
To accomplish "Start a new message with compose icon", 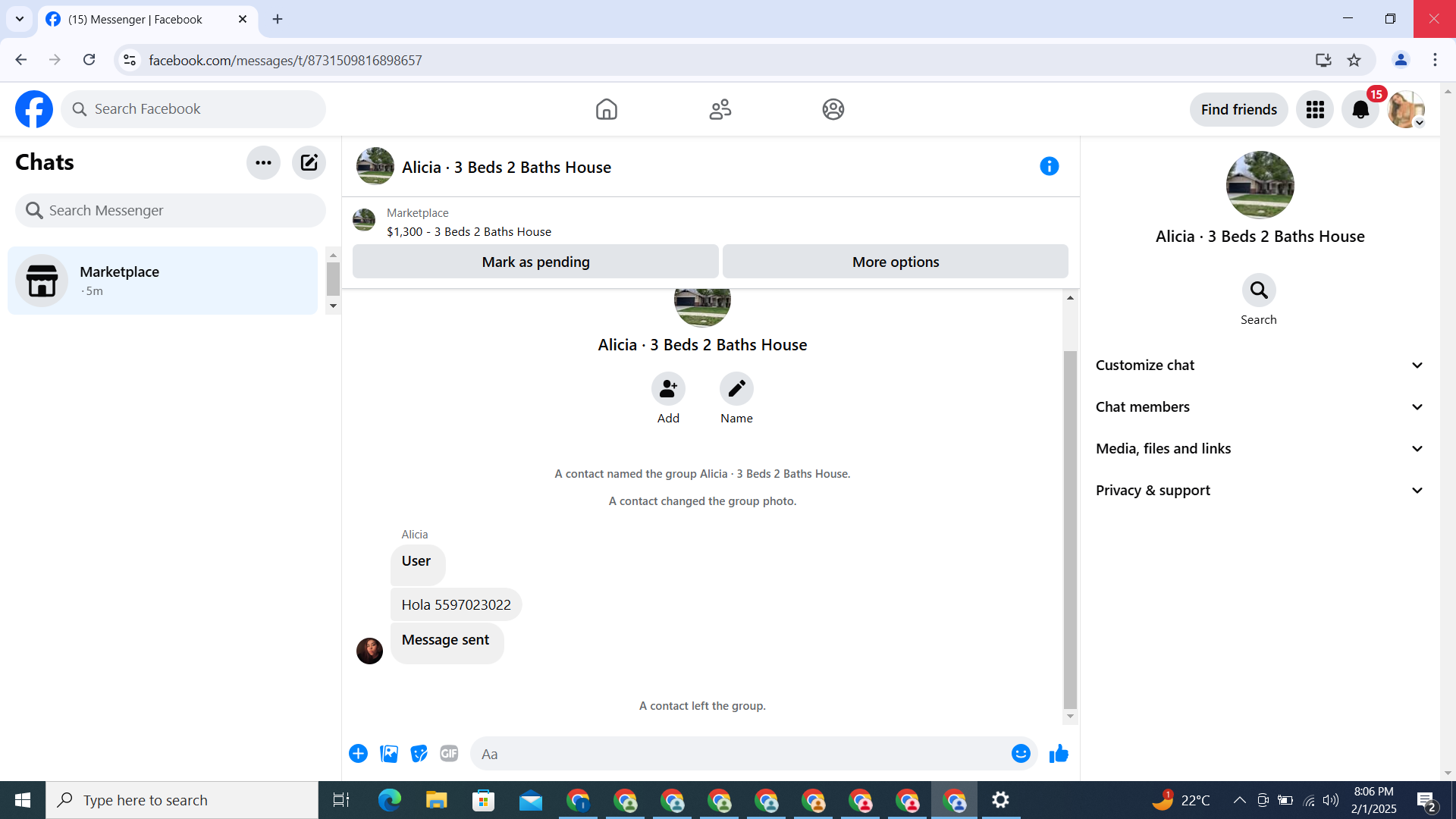I will [x=309, y=163].
